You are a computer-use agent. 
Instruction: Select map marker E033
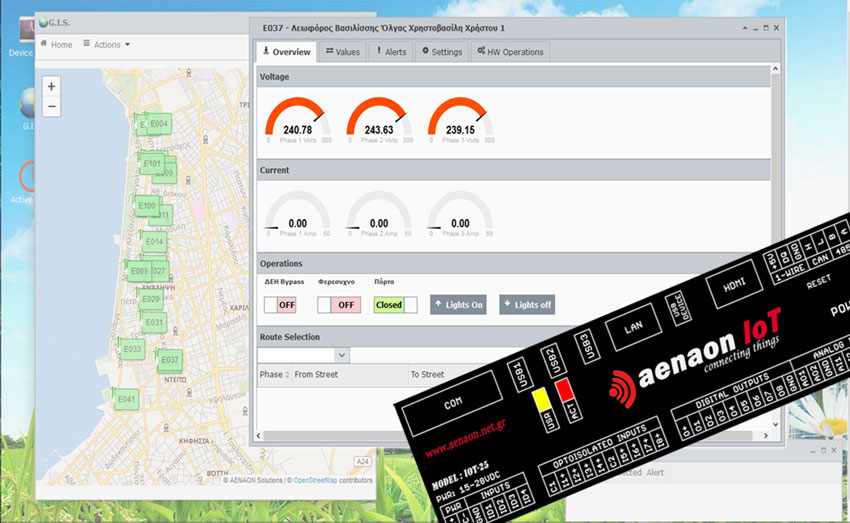pyautogui.click(x=132, y=349)
